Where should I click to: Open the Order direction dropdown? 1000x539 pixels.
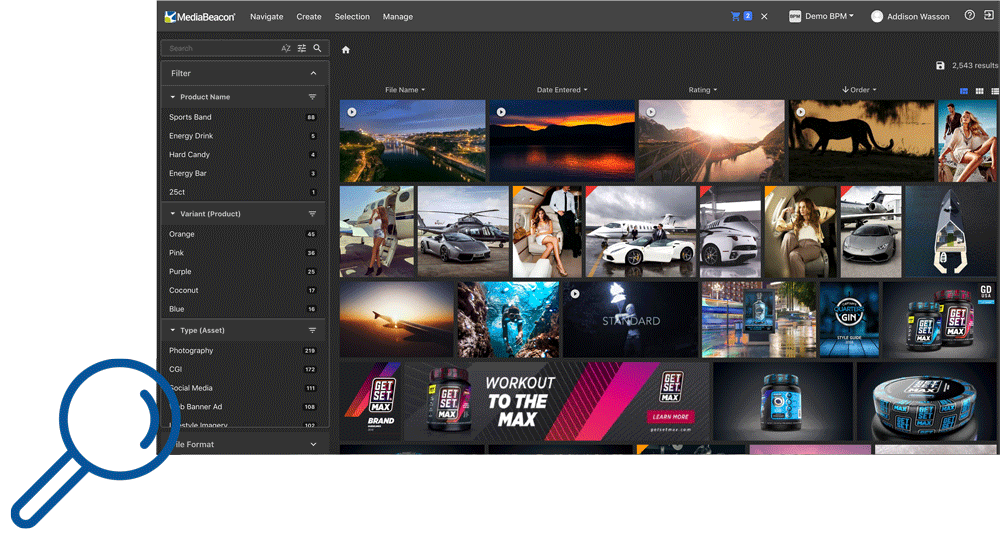coord(859,90)
